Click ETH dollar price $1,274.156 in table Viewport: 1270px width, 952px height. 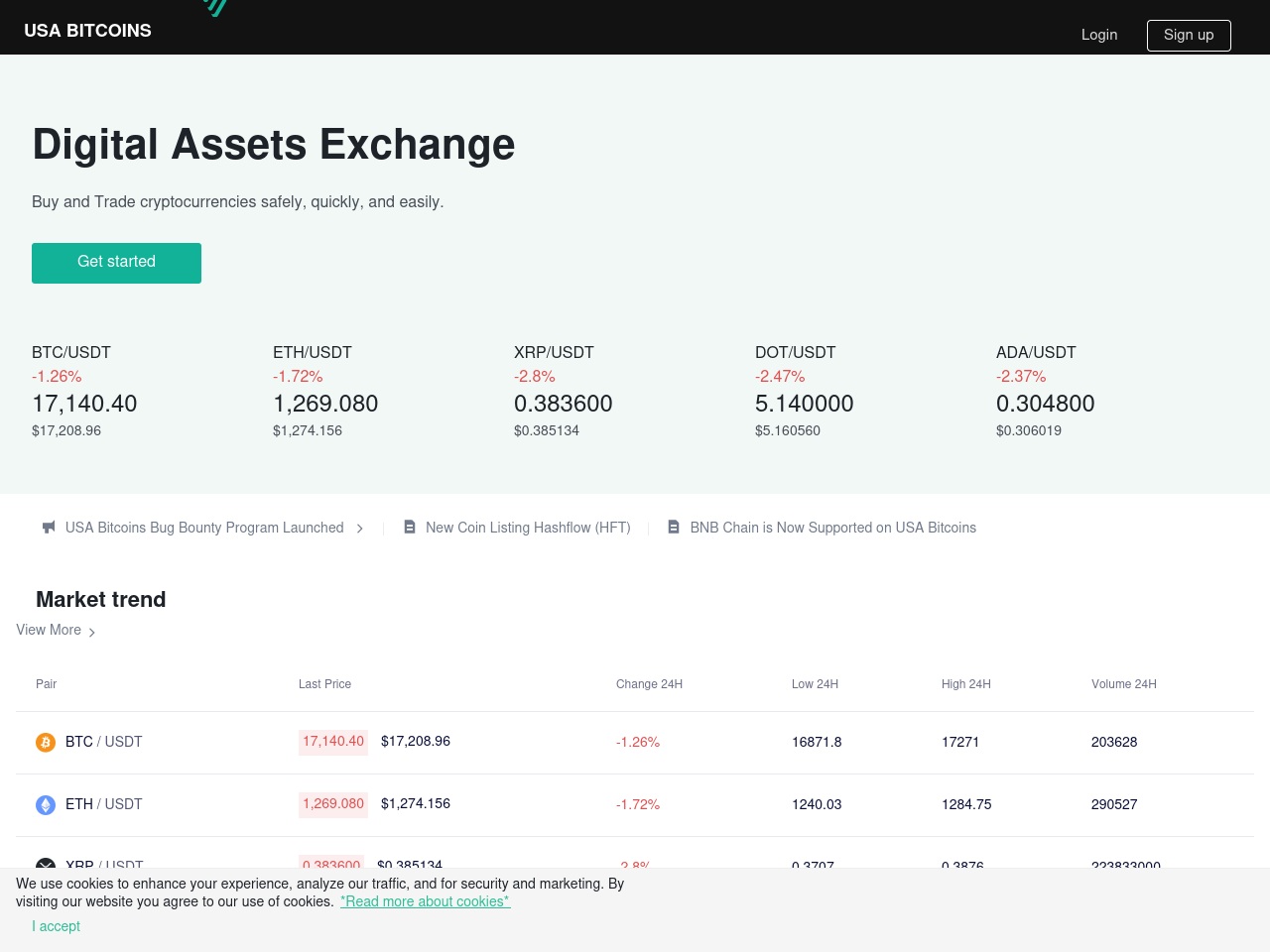point(416,804)
